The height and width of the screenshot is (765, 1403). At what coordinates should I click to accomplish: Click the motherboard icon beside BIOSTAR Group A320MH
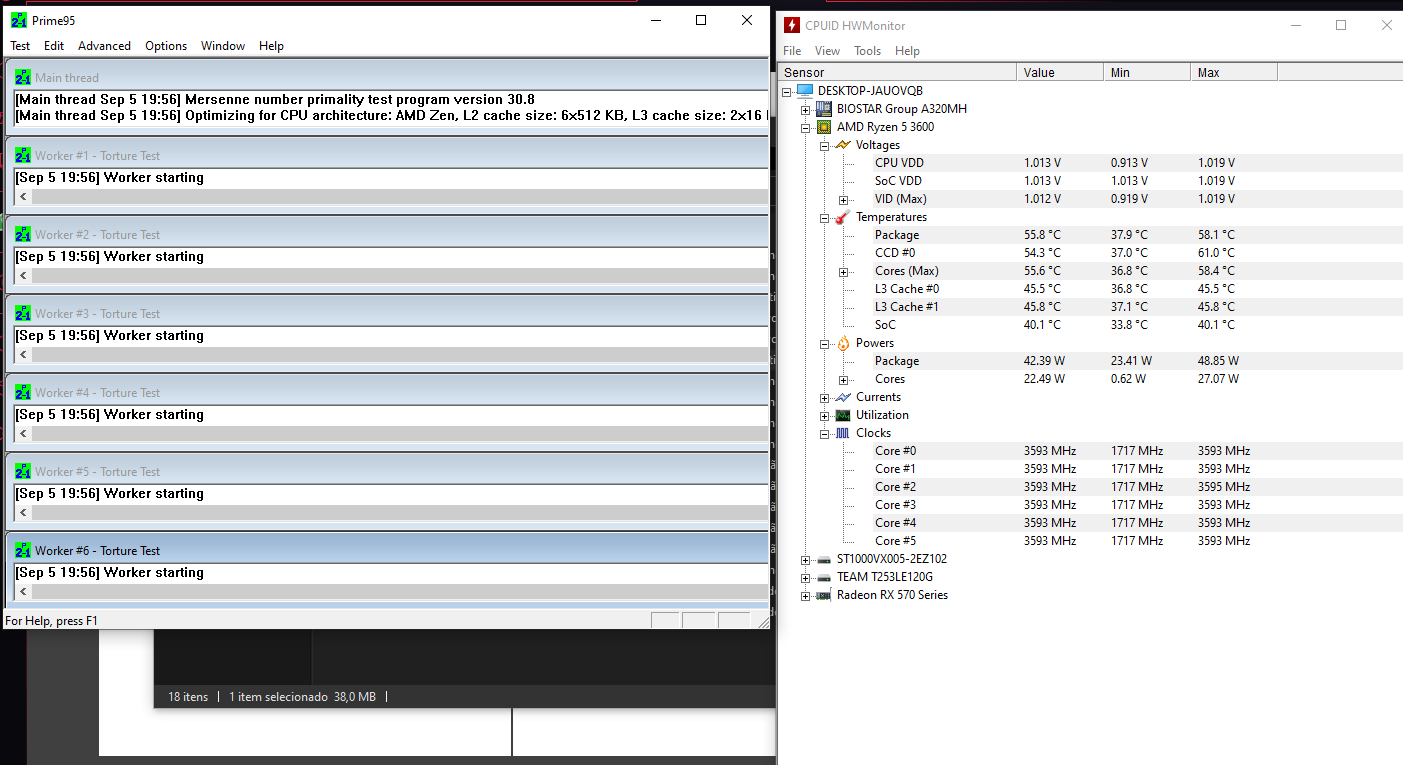(x=824, y=109)
